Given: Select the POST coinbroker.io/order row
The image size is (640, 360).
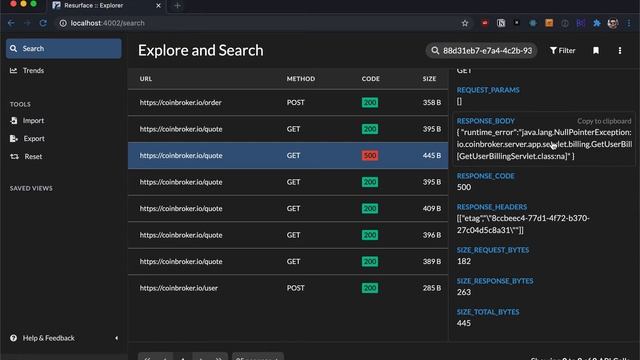Looking at the screenshot, I should [288, 102].
